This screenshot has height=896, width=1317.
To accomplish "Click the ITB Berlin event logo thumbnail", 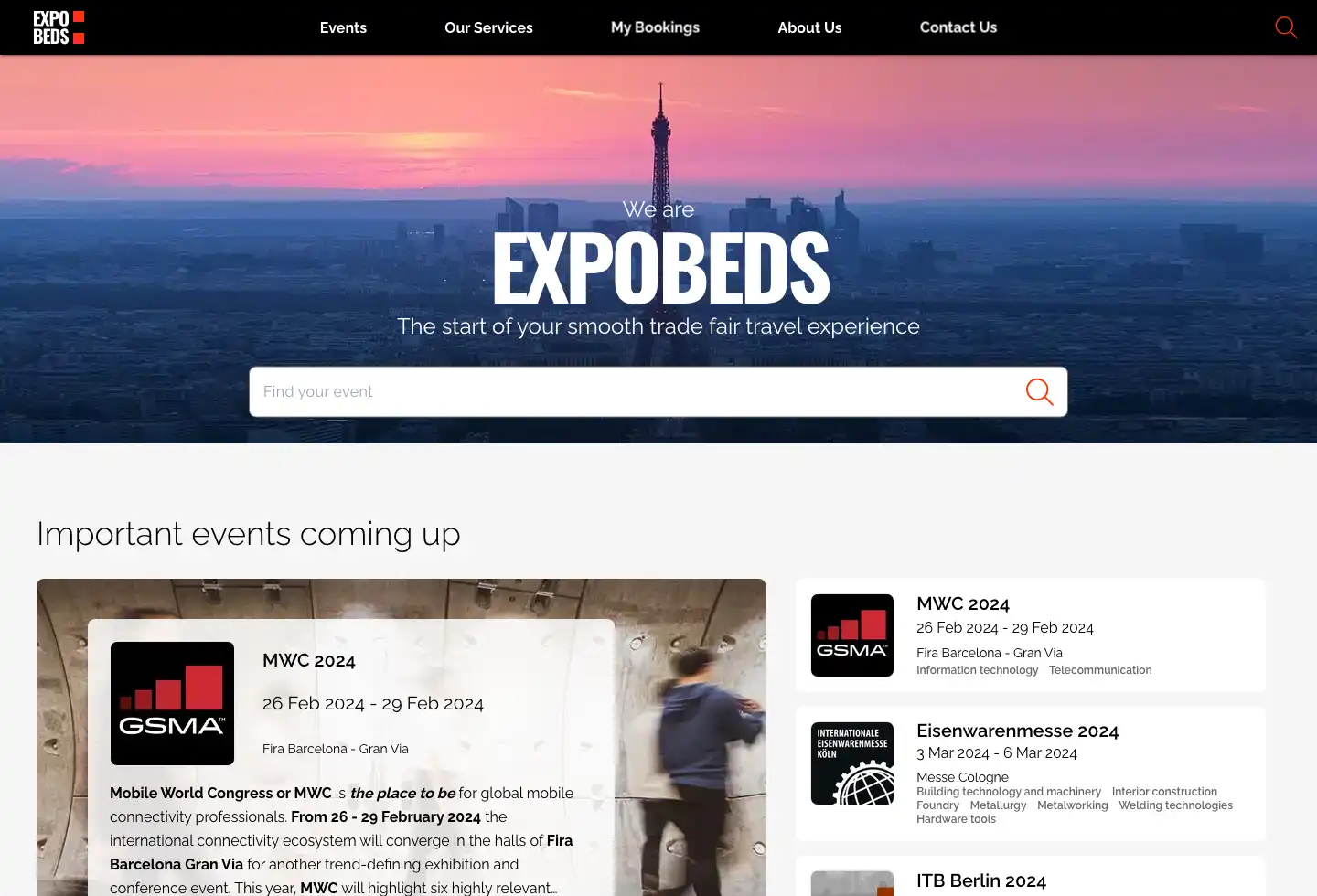I will click(852, 883).
